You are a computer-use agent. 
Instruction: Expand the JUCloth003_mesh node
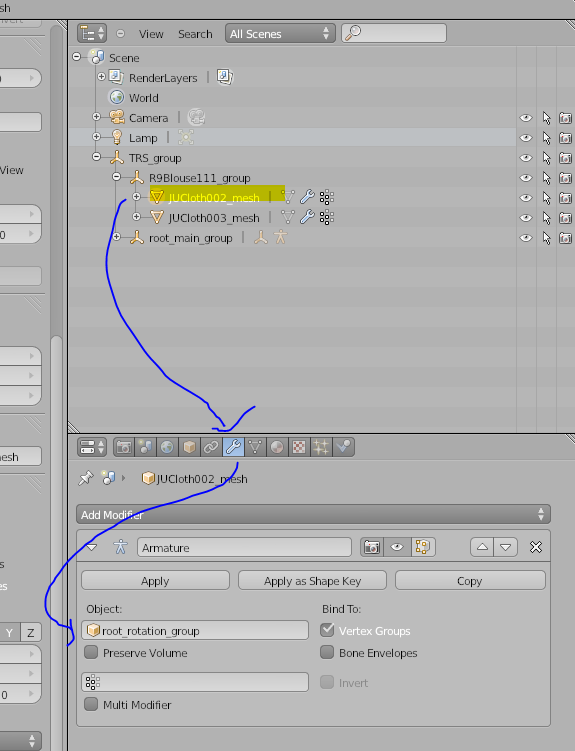pyautogui.click(x=136, y=217)
